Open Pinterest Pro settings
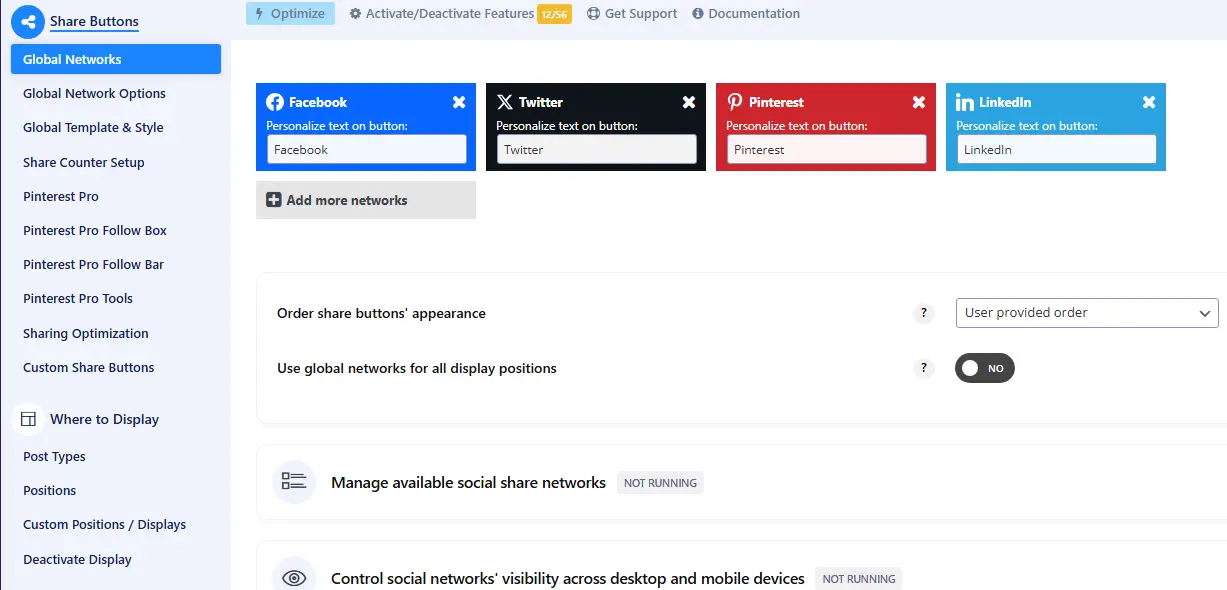 [61, 196]
